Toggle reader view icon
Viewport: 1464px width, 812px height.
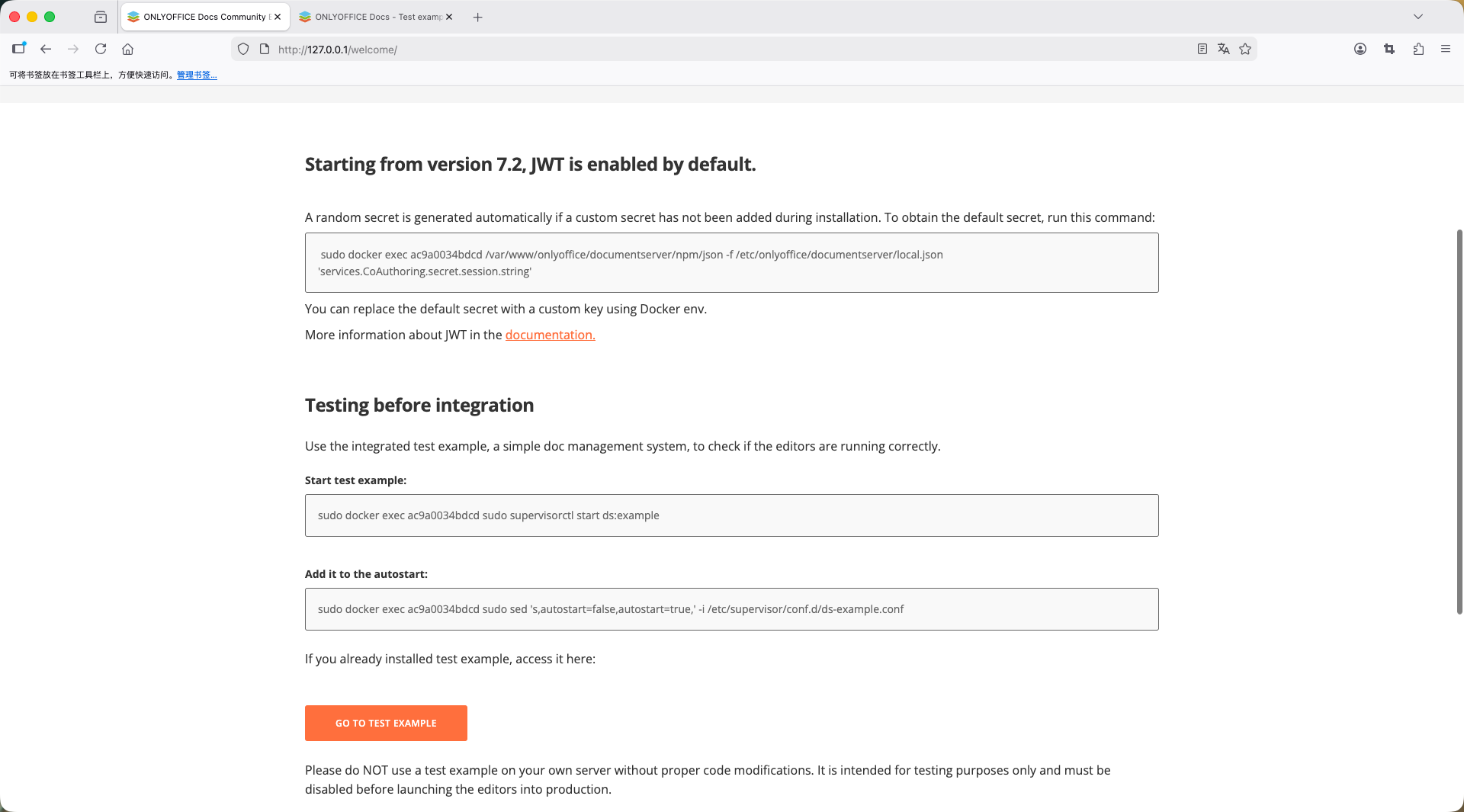pyautogui.click(x=1202, y=49)
